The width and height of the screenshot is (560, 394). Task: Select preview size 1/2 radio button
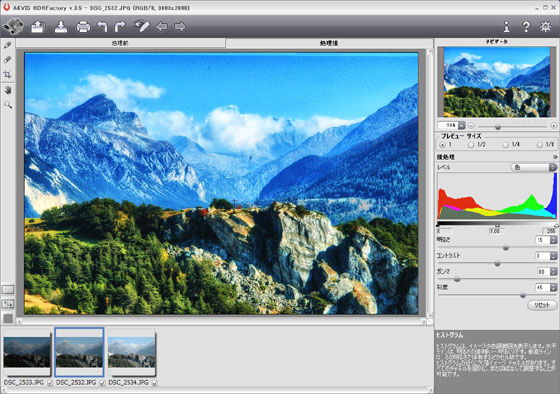[x=471, y=145]
